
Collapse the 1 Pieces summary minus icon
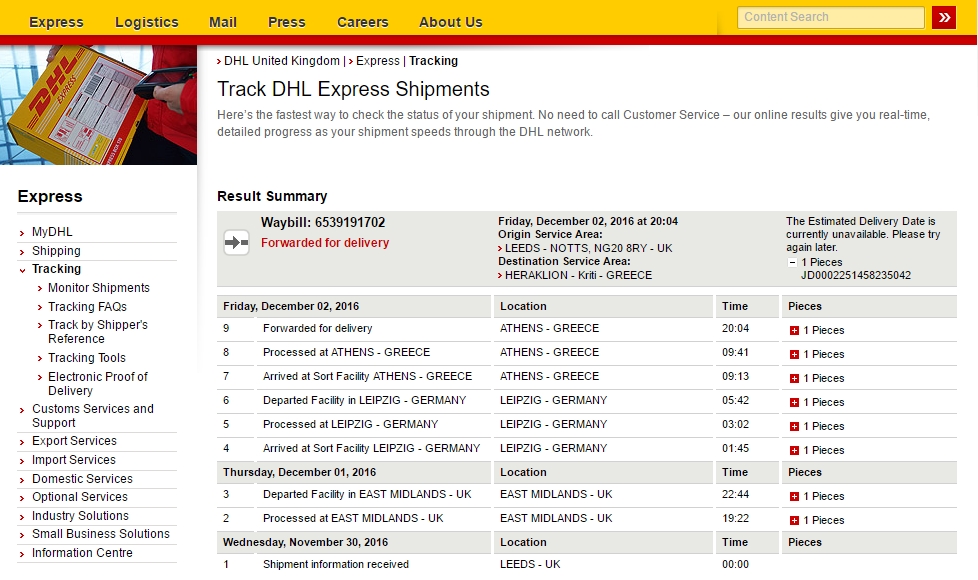coord(792,263)
